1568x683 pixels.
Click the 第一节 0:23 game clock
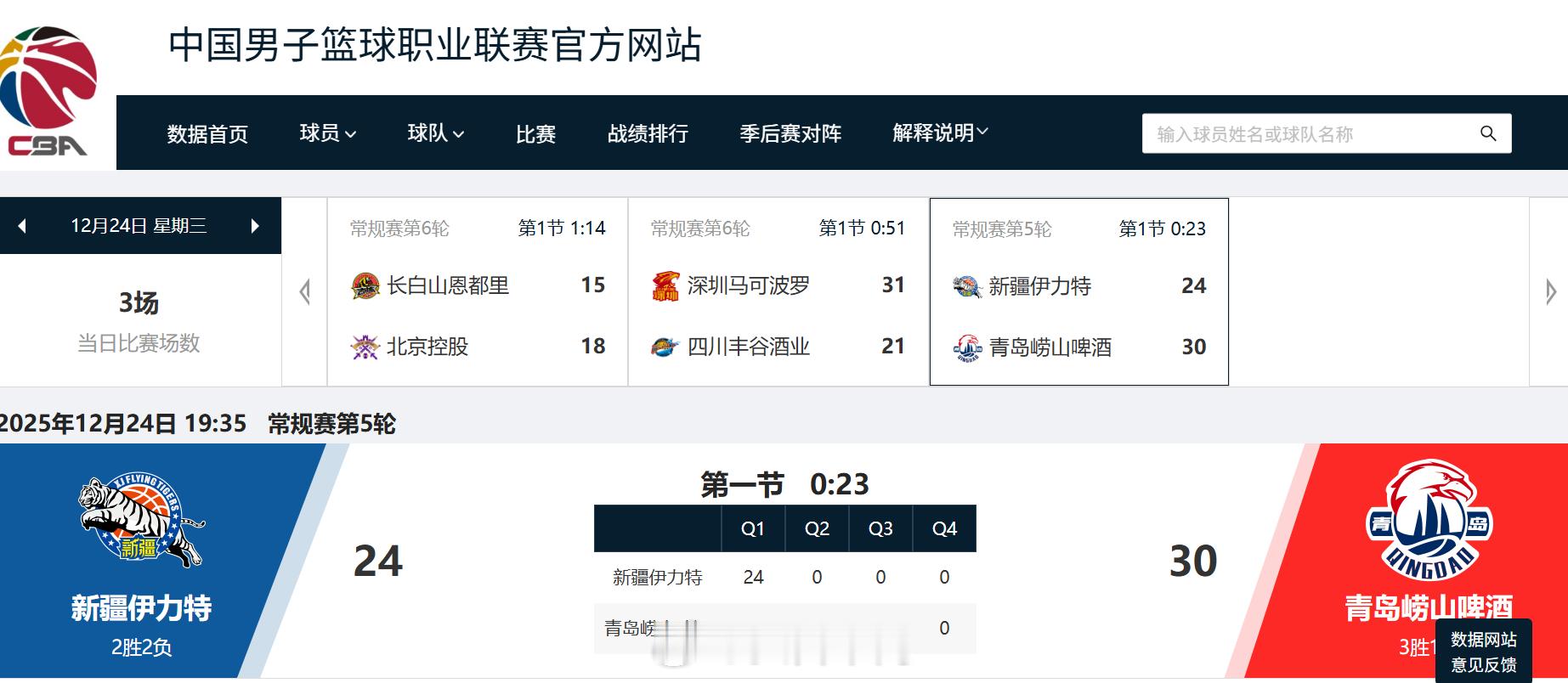point(784,484)
